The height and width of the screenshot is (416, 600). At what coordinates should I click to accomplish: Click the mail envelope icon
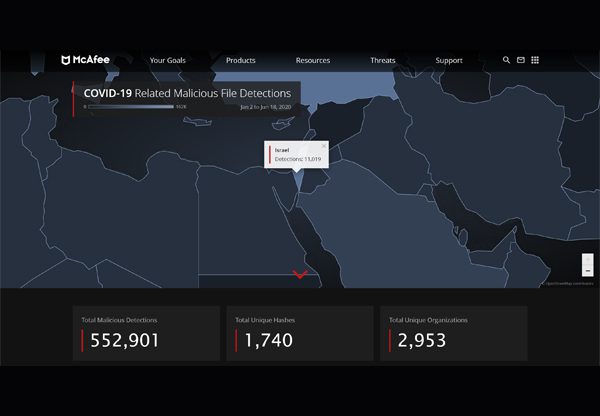click(x=520, y=60)
